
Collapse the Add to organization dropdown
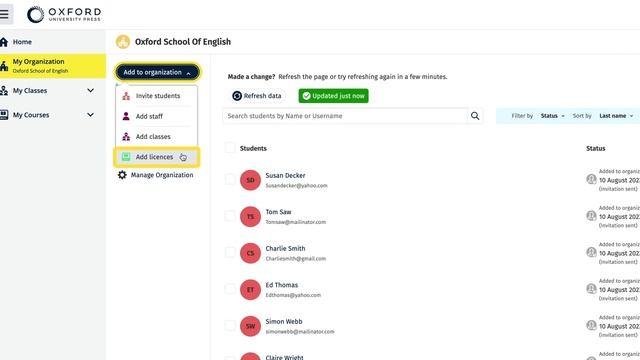coord(157,72)
